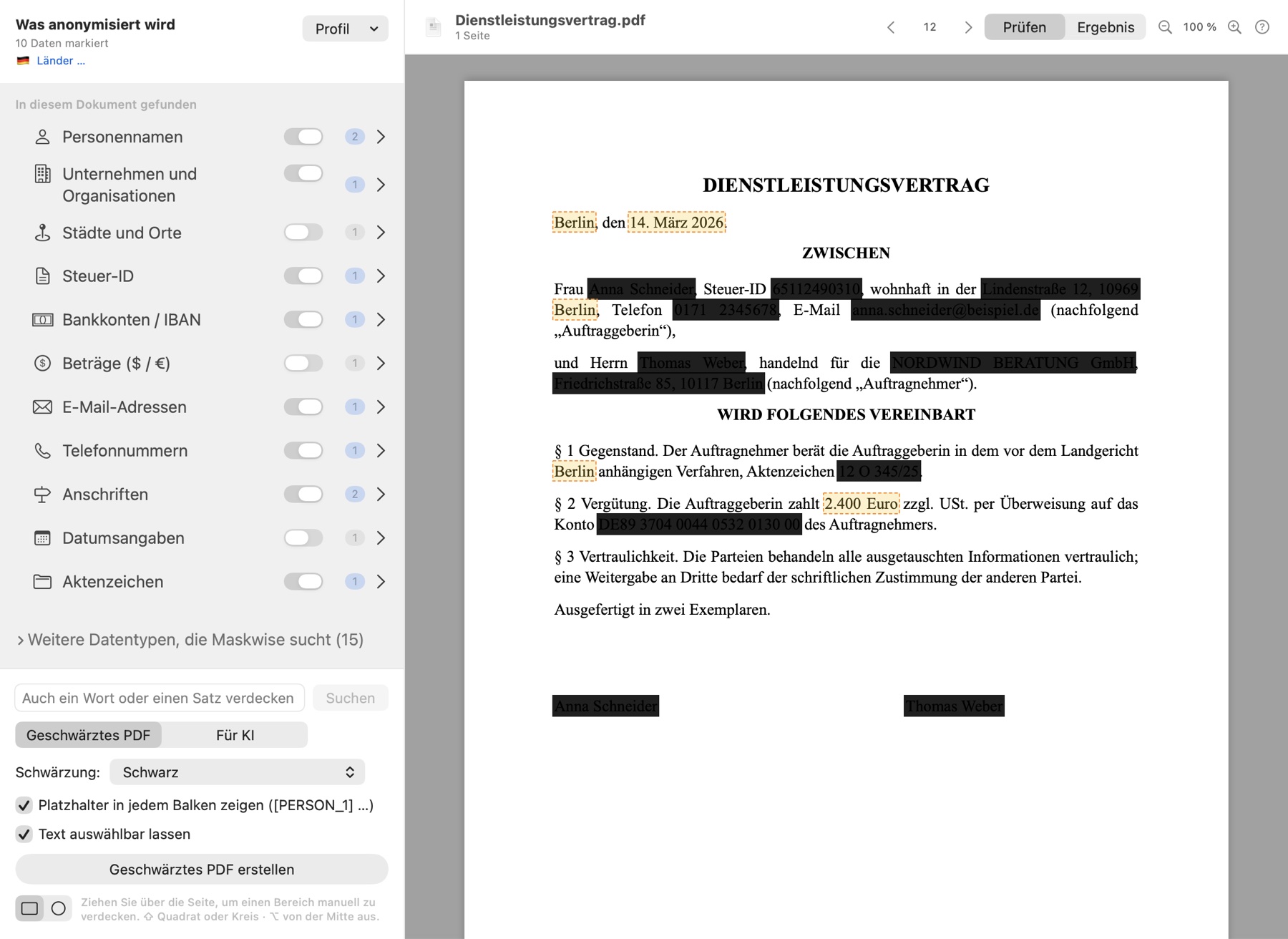The image size is (1288, 939).
Task: Select the Für KI tab
Action: tap(235, 735)
